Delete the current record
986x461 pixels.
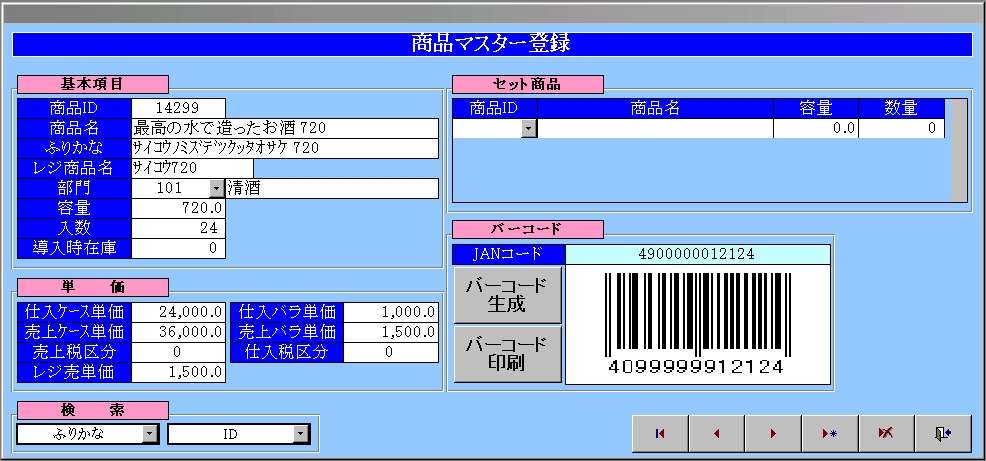[885, 433]
